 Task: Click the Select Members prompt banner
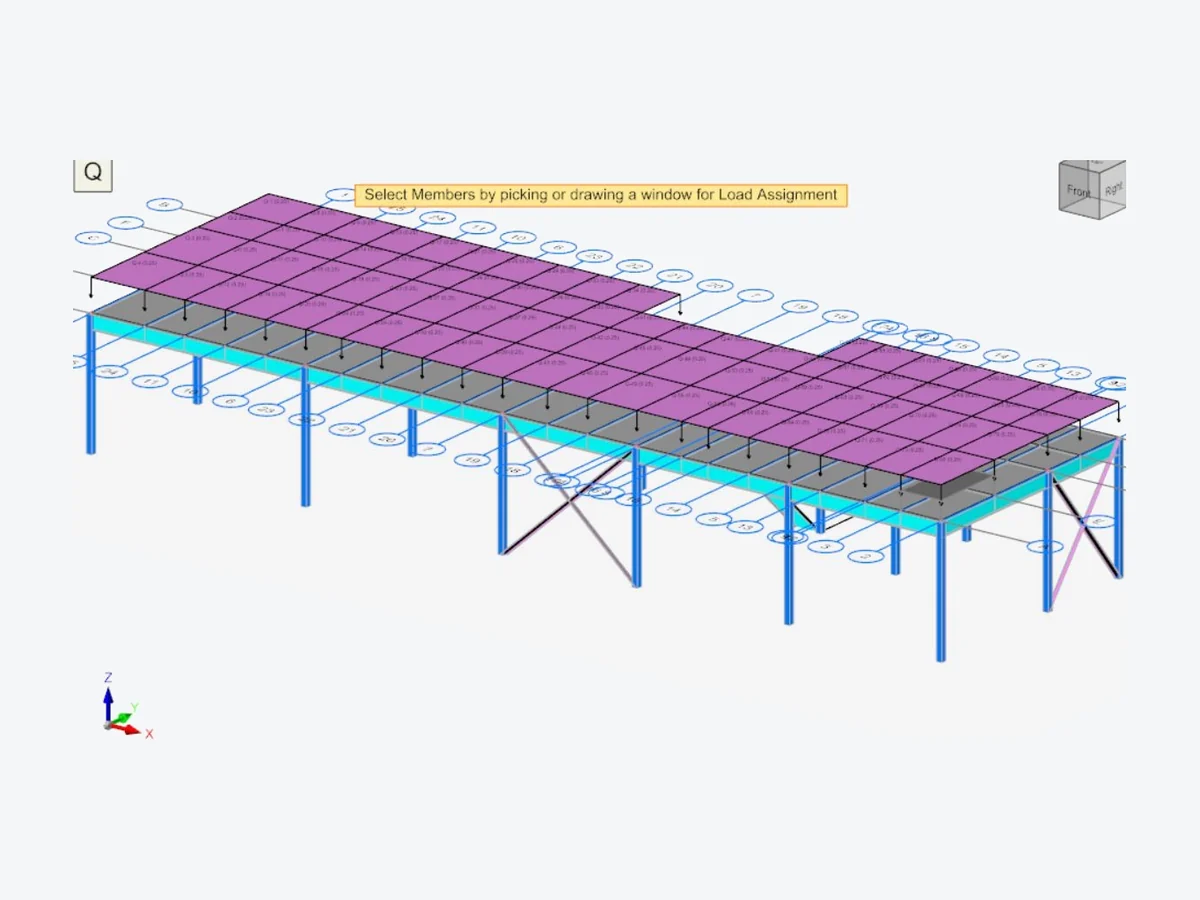(x=601, y=195)
